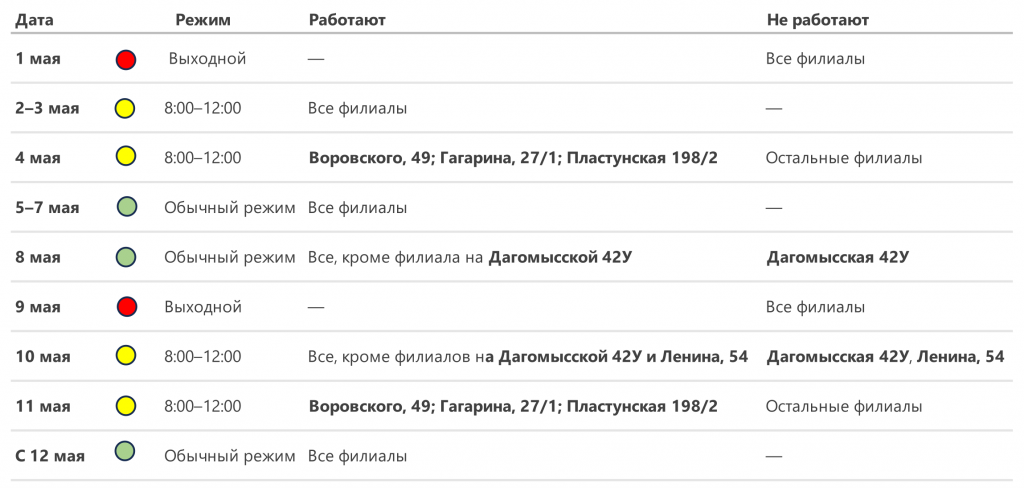Click the Режим column header
Screen dimensions: 1024x488
click(203, 20)
